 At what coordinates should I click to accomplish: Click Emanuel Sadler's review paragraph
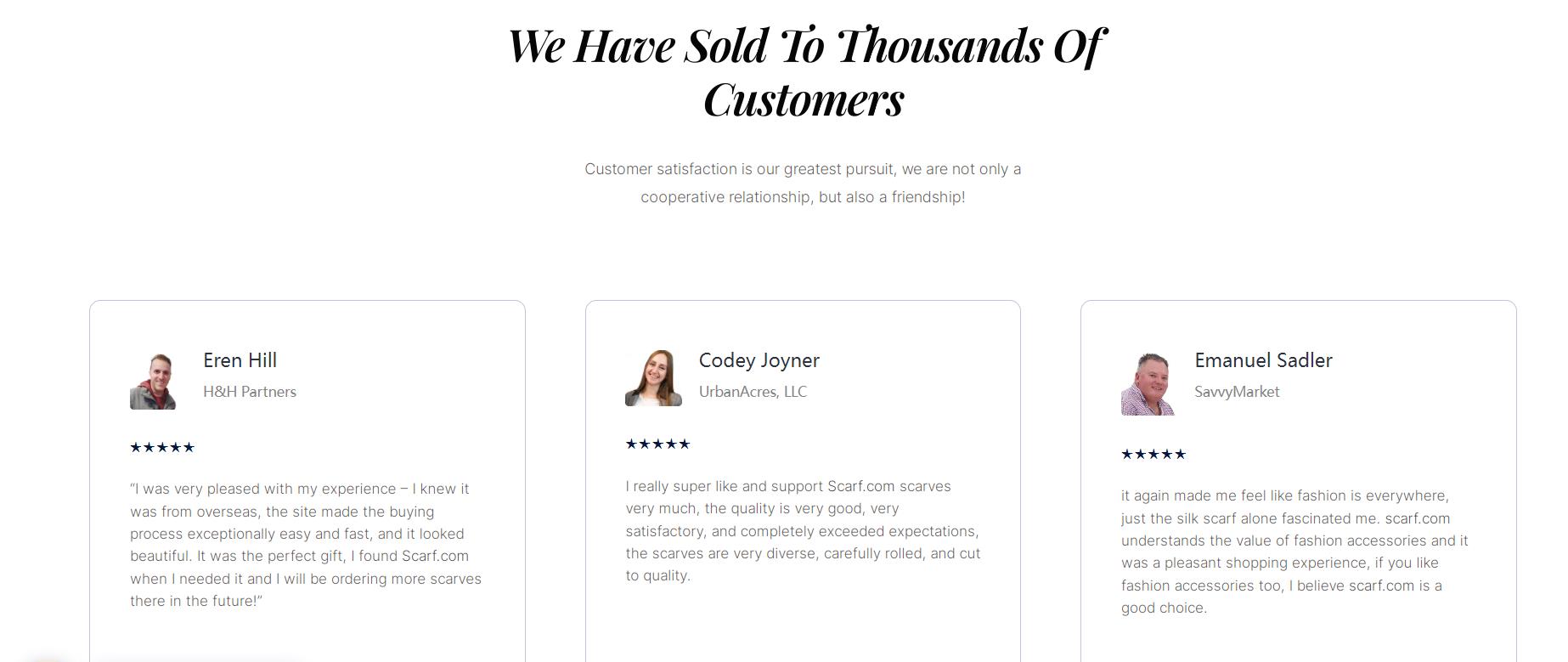(x=1294, y=552)
